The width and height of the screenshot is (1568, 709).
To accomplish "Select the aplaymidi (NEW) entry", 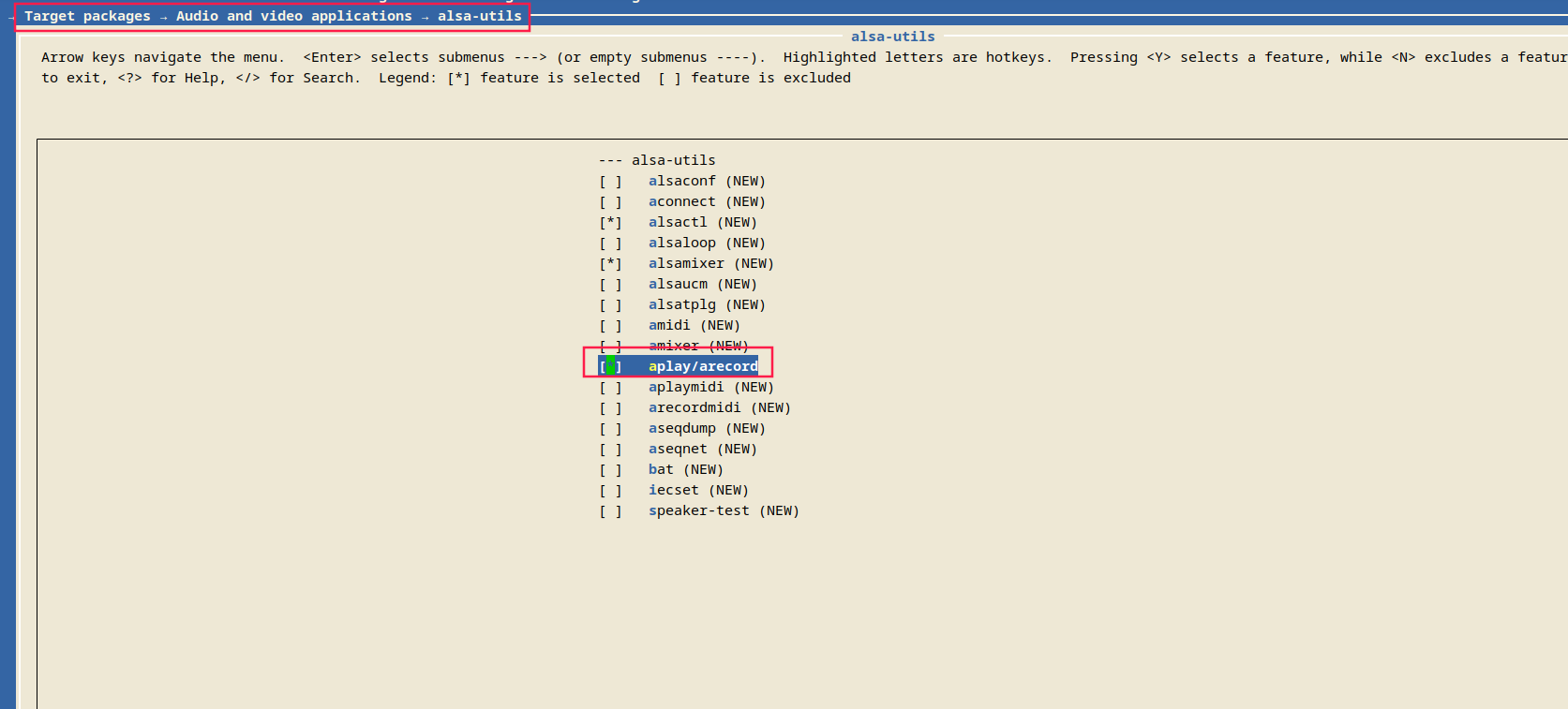I will pyautogui.click(x=711, y=387).
